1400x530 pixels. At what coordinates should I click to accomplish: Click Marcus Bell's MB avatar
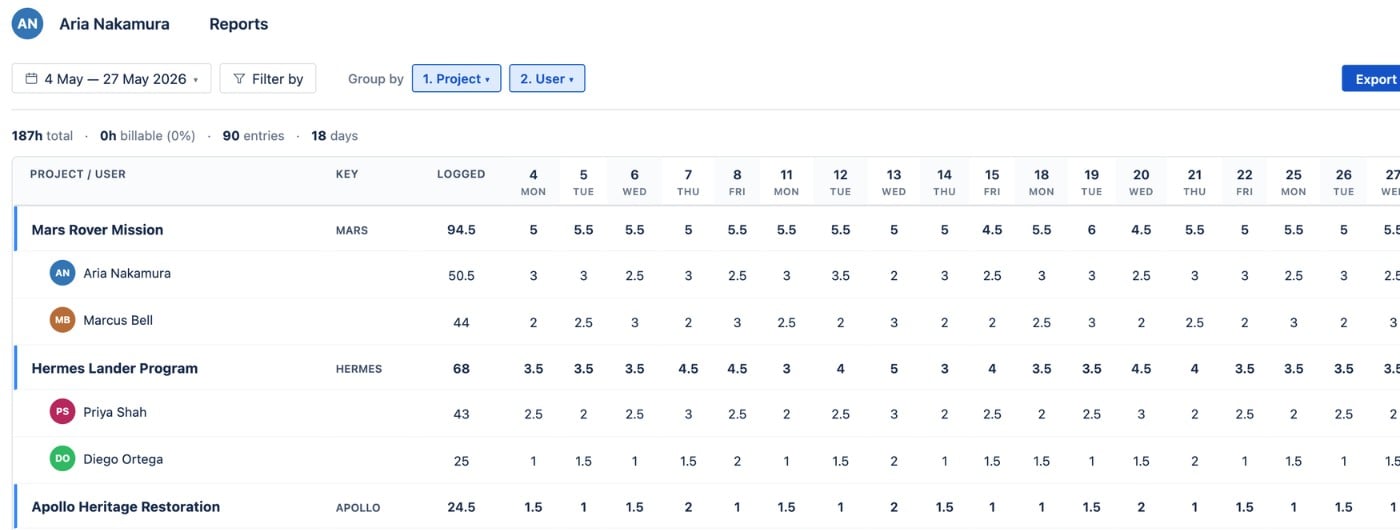pyautogui.click(x=63, y=320)
